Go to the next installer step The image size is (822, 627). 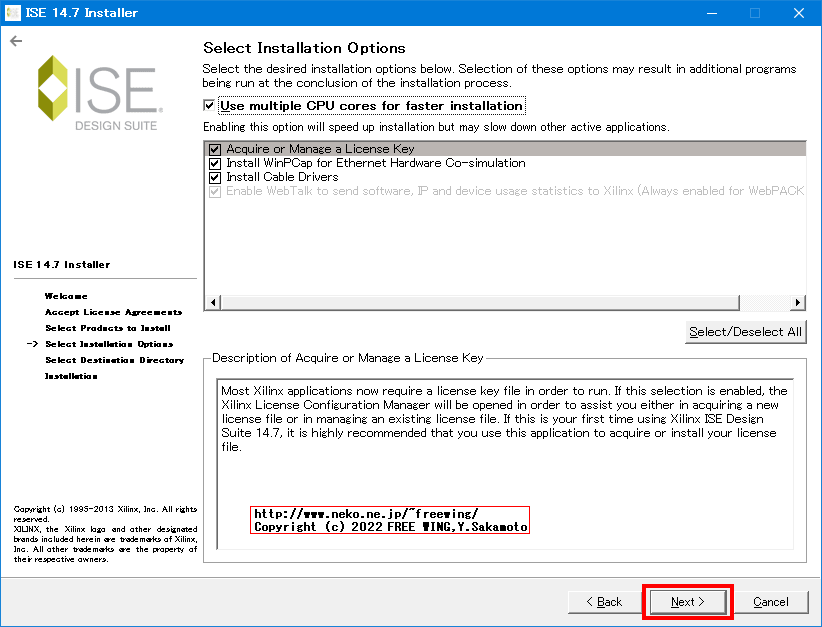[688, 602]
